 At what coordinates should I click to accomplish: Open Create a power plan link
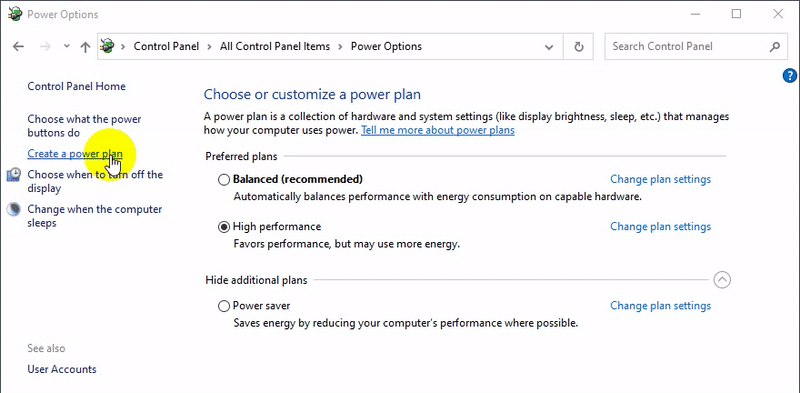tap(75, 153)
